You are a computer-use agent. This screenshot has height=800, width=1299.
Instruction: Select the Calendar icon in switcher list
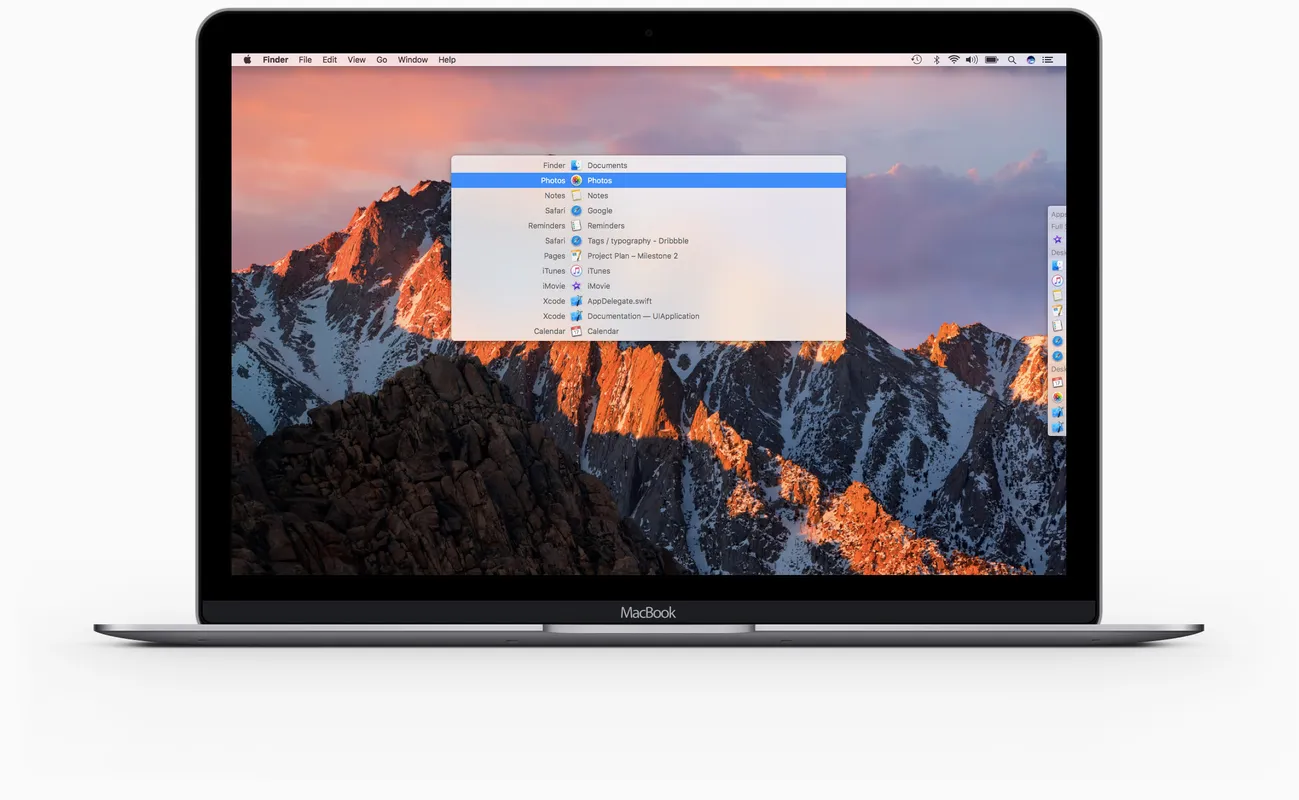576,331
